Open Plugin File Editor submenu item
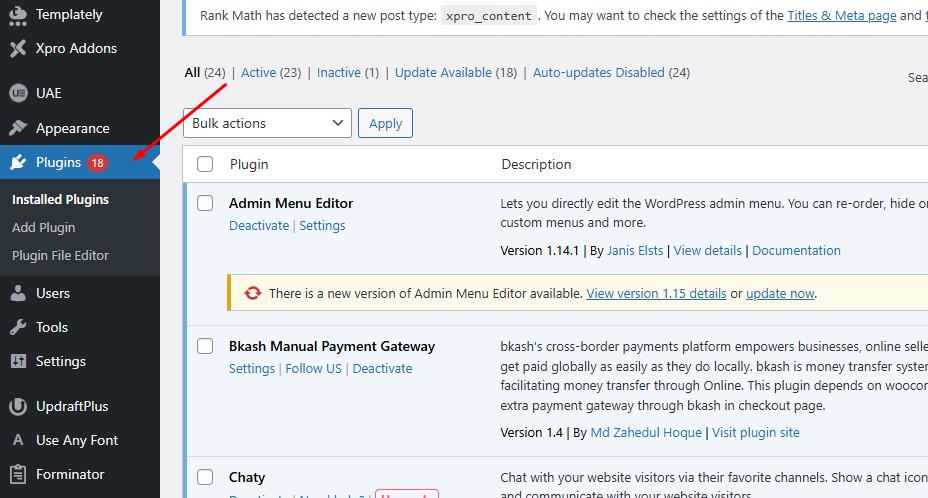928x498 pixels. tap(60, 255)
